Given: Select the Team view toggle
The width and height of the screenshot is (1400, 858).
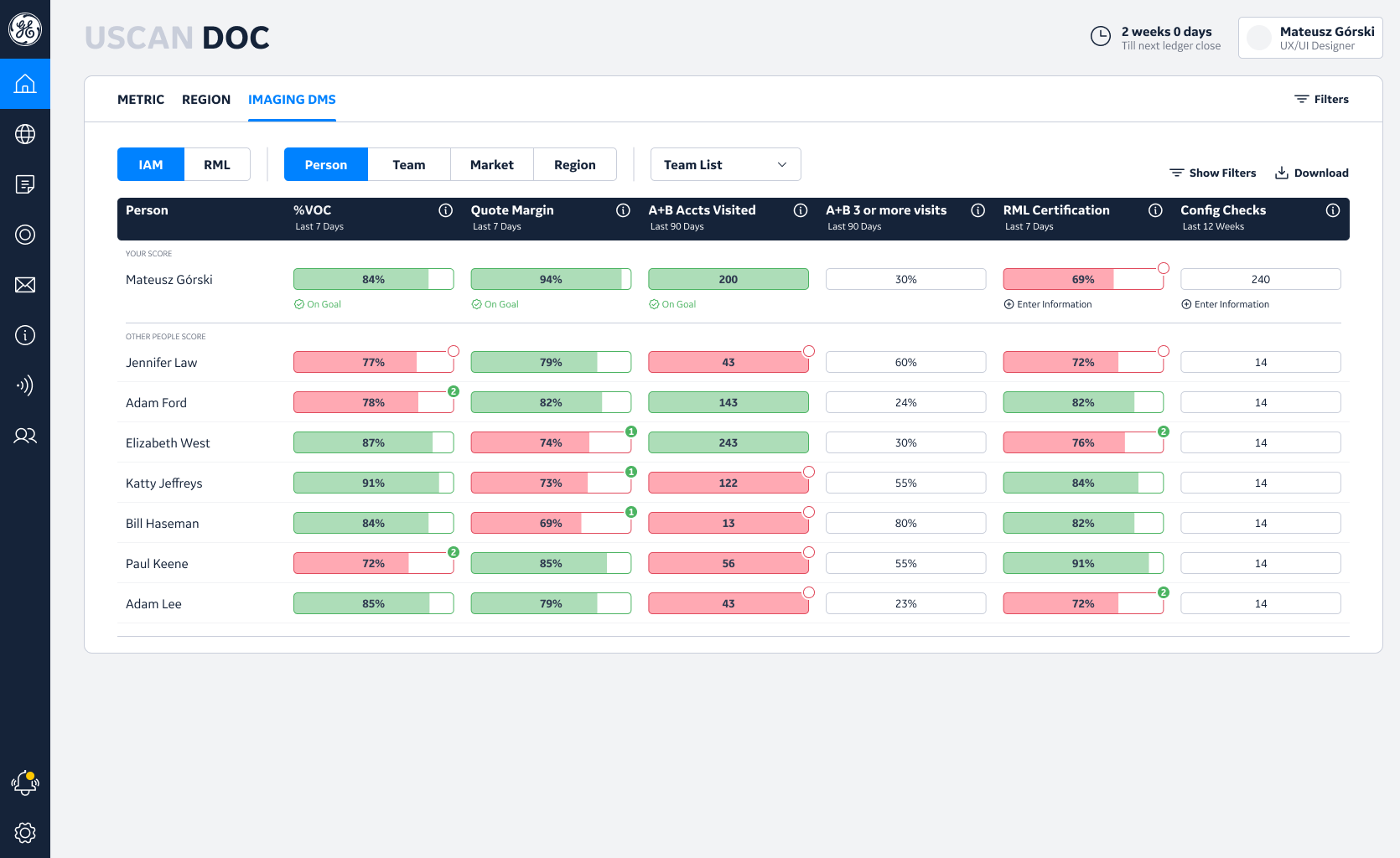Looking at the screenshot, I should [408, 164].
